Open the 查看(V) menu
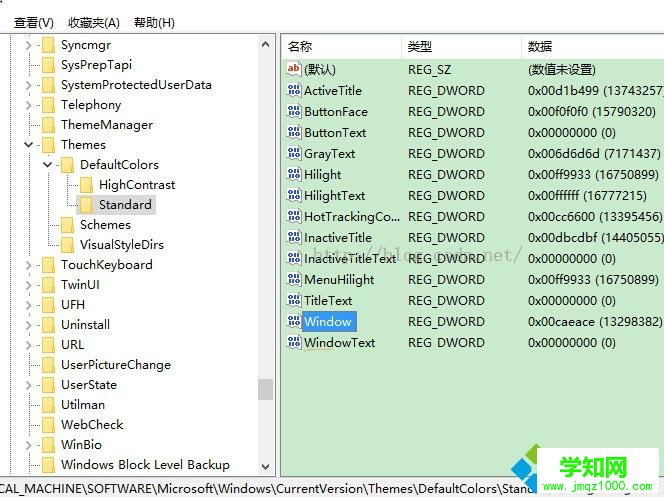664x498 pixels. 33,23
